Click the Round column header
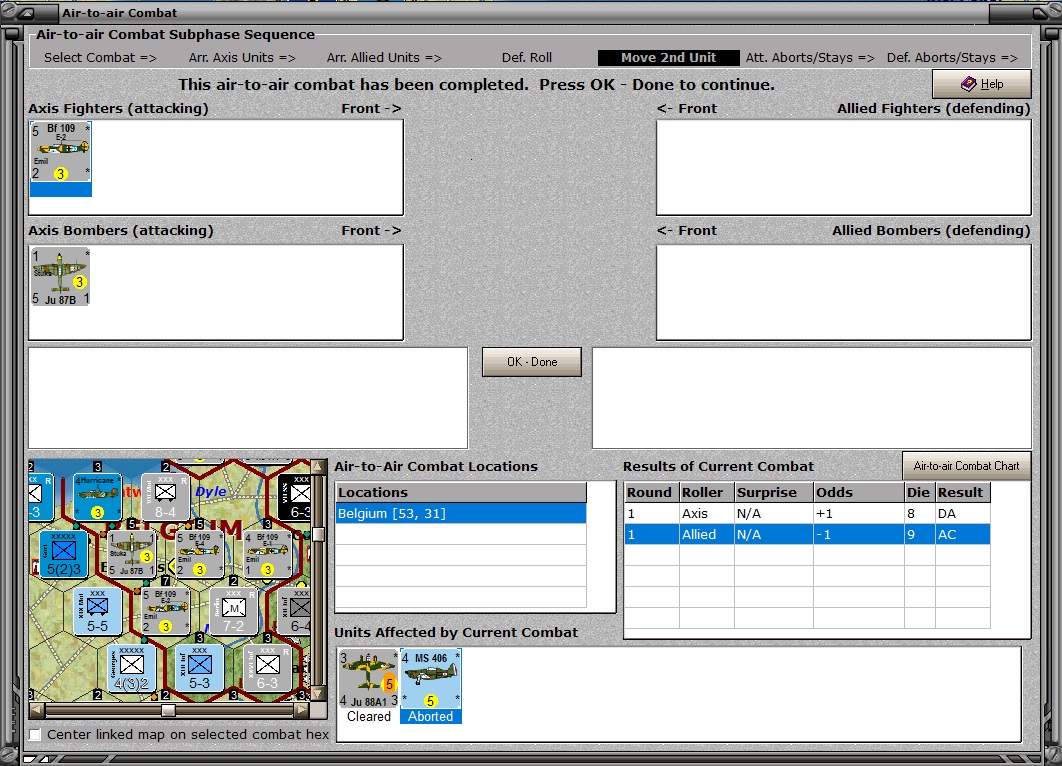 652,492
